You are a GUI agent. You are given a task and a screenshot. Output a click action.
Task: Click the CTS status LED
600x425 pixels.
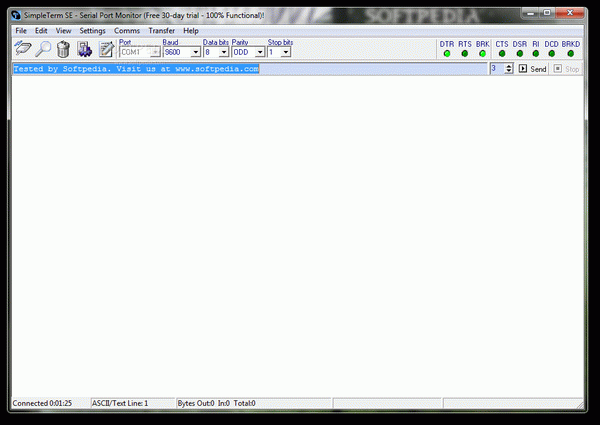(502, 54)
